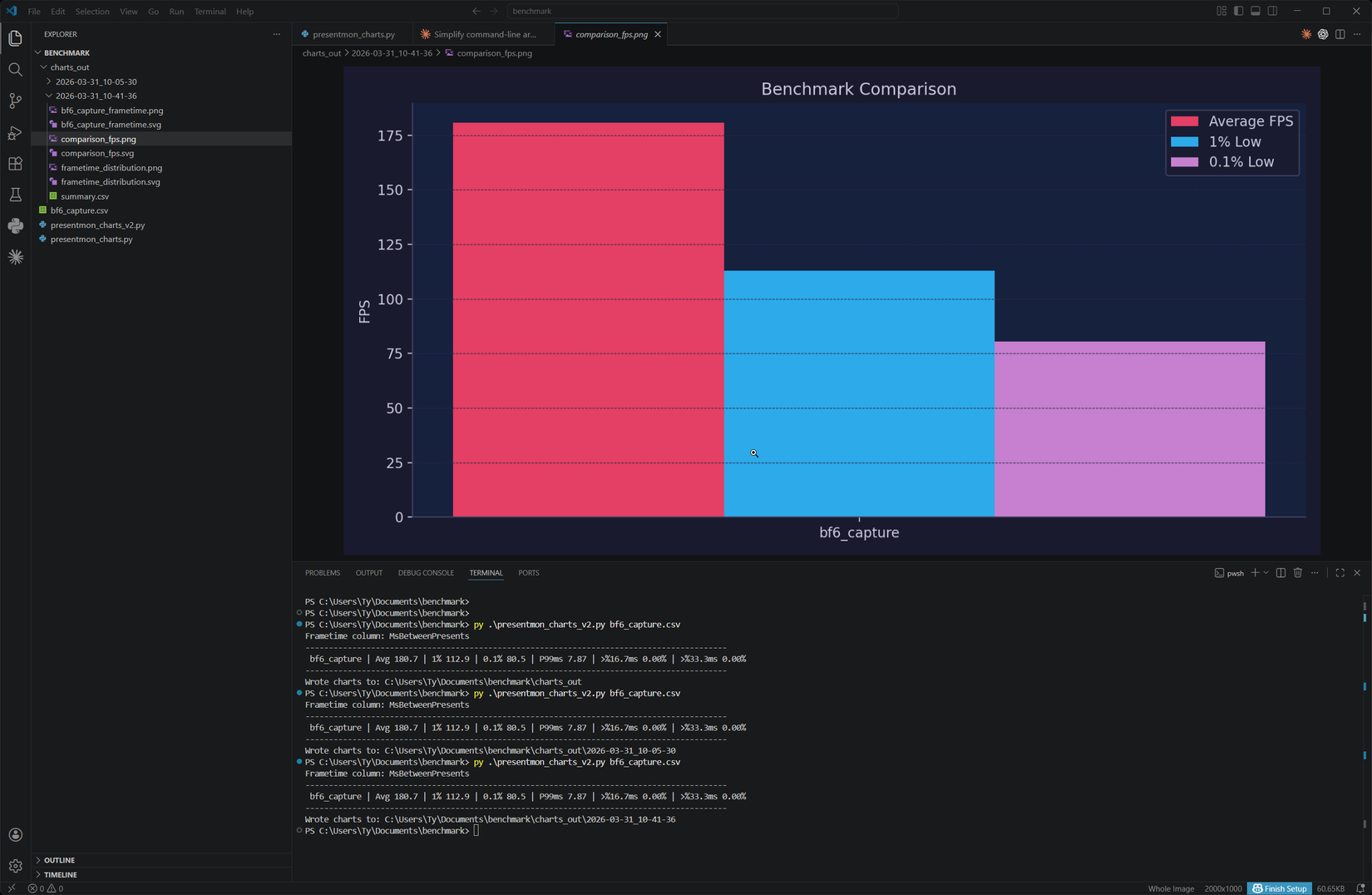Image resolution: width=1372 pixels, height=895 pixels.
Task: Open the Testing flask view
Action: [15, 195]
